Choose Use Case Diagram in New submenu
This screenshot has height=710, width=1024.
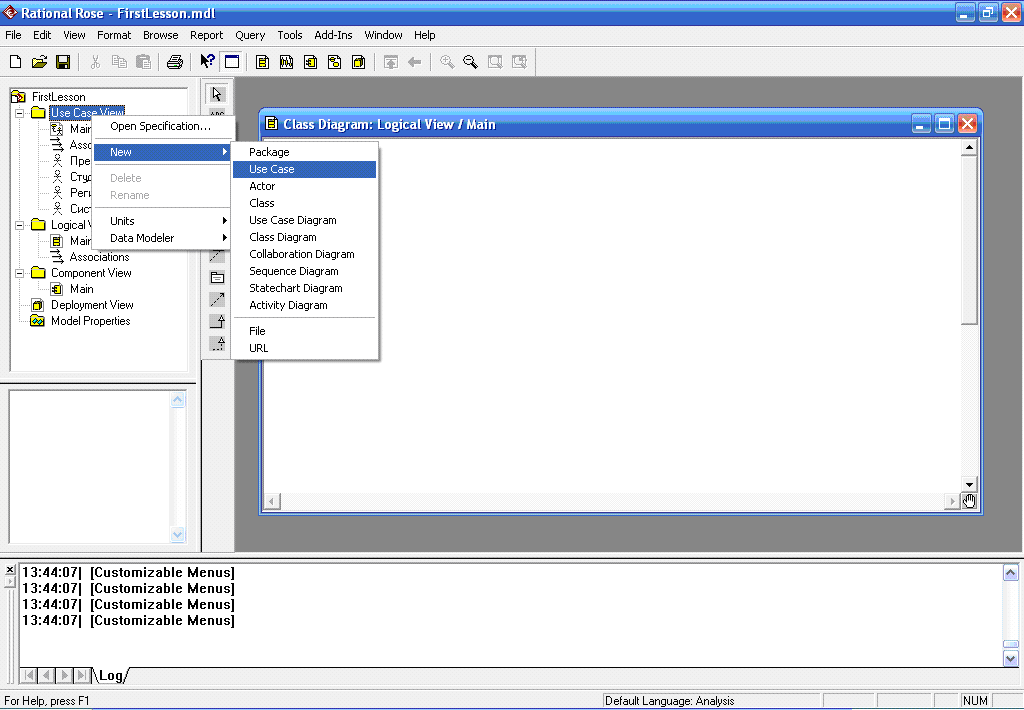(x=304, y=220)
